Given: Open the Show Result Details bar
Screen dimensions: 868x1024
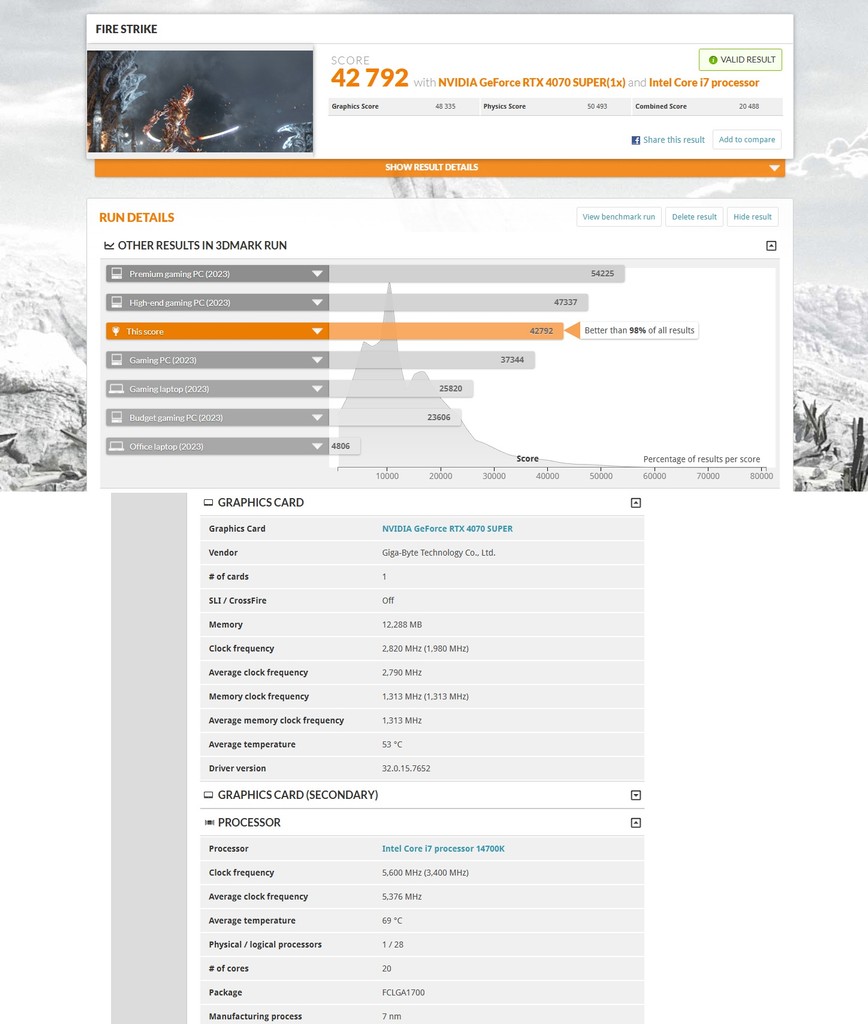Looking at the screenshot, I should 440,167.
